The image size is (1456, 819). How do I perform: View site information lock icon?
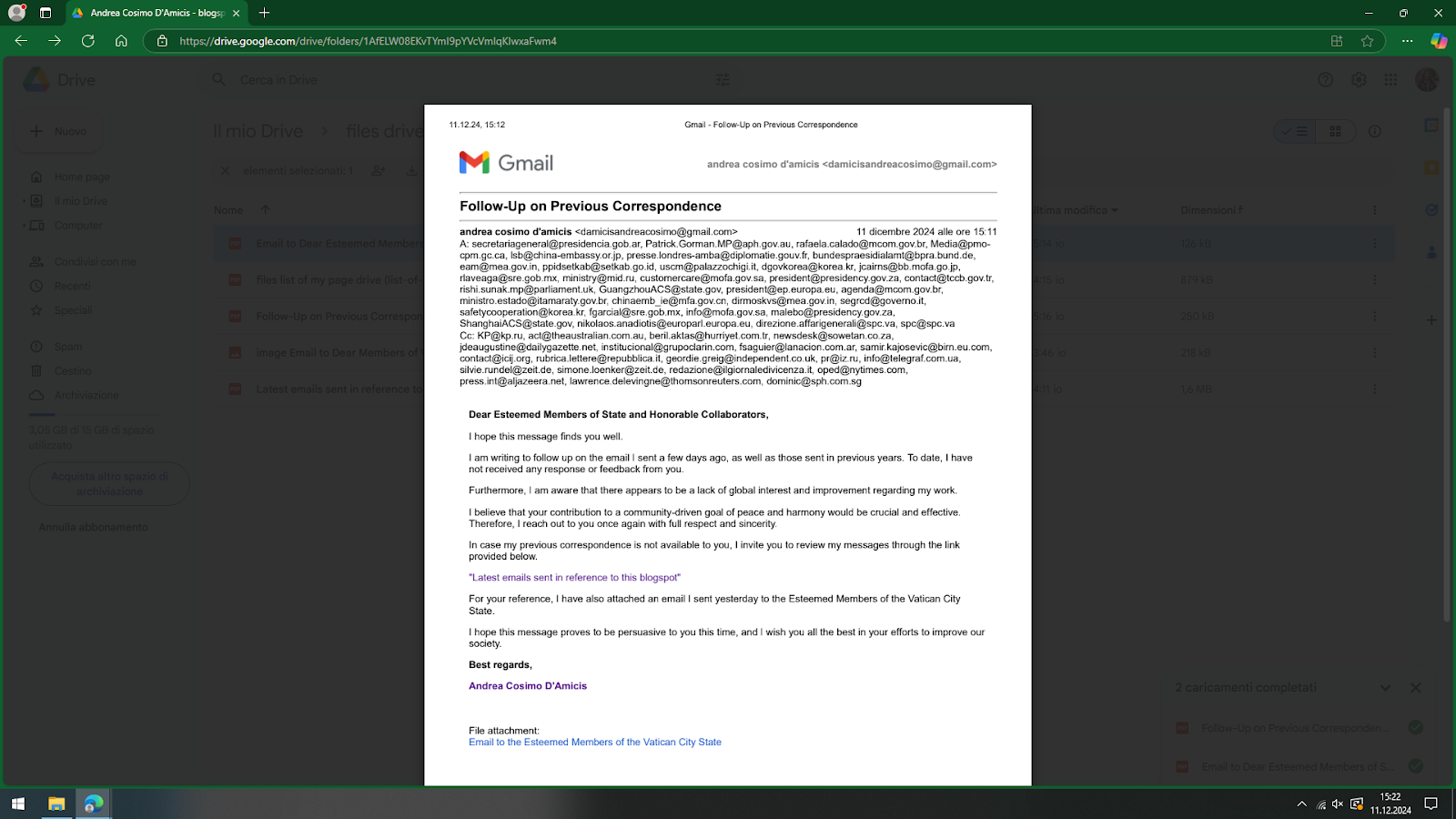(162, 41)
